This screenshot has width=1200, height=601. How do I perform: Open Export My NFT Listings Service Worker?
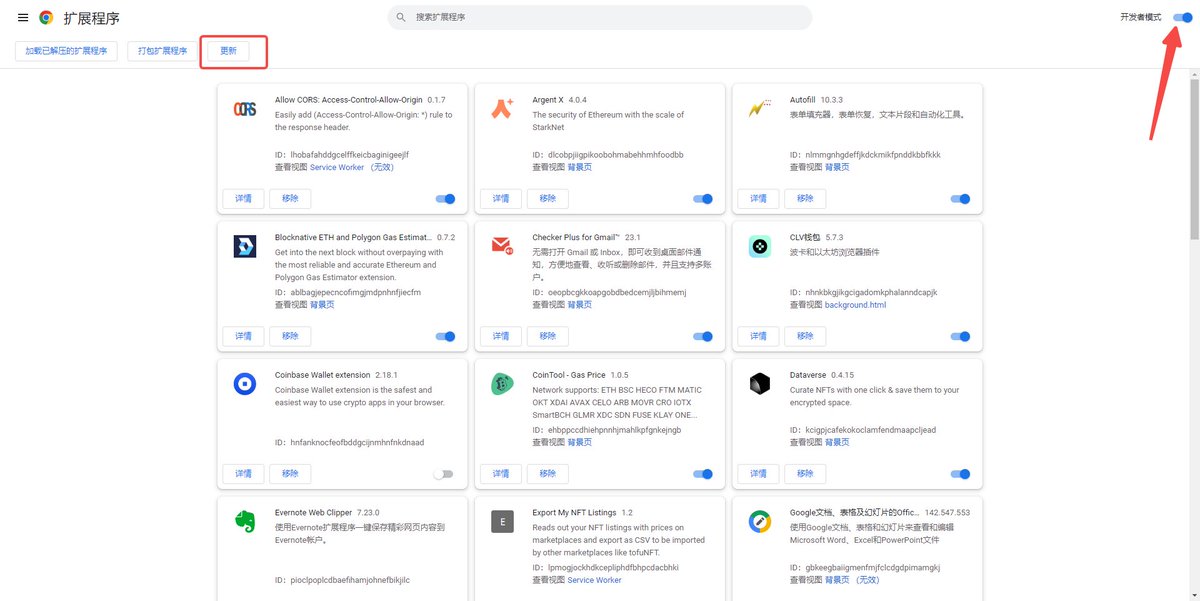tap(594, 580)
